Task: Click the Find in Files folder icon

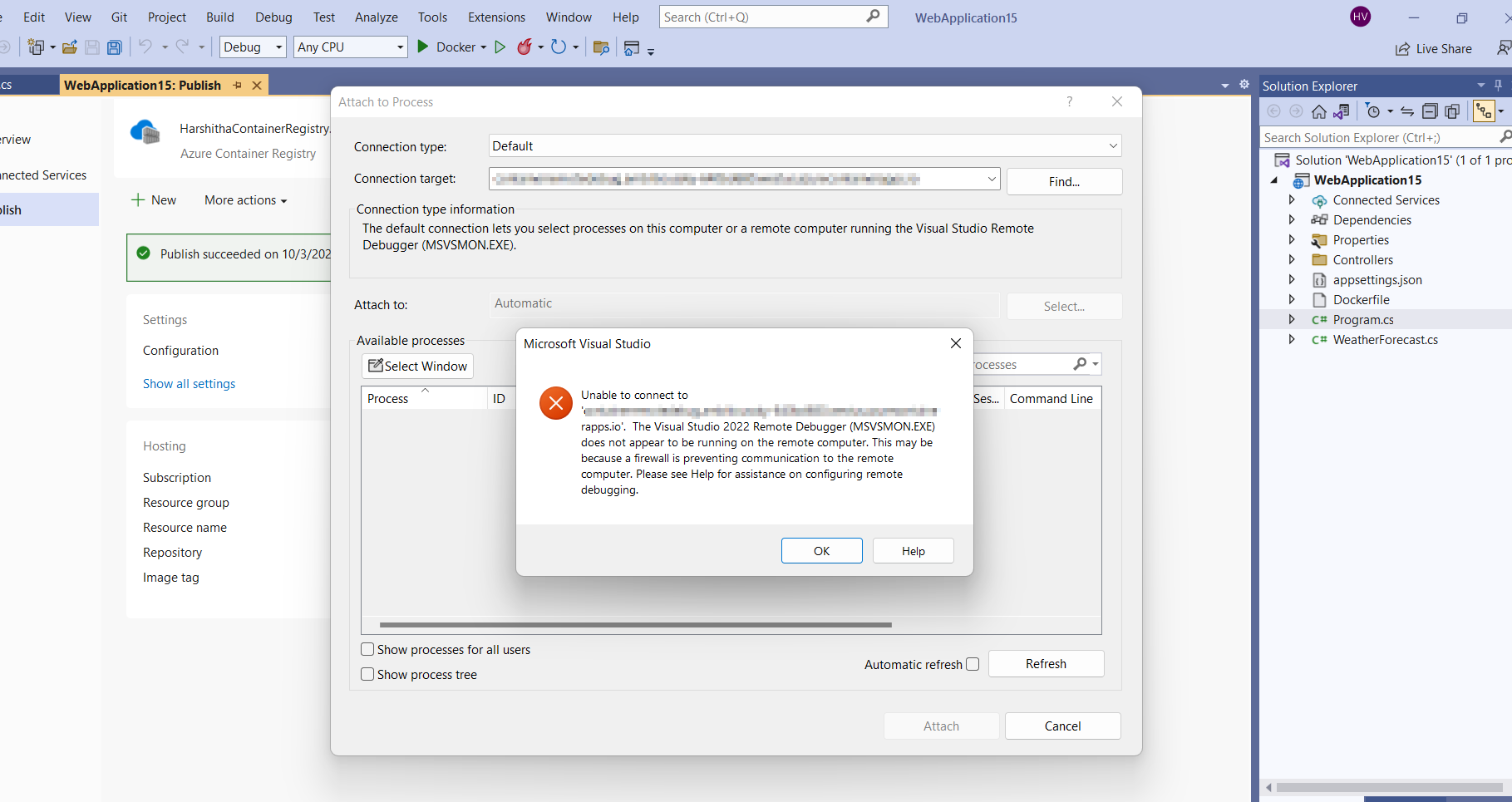Action: coord(601,47)
